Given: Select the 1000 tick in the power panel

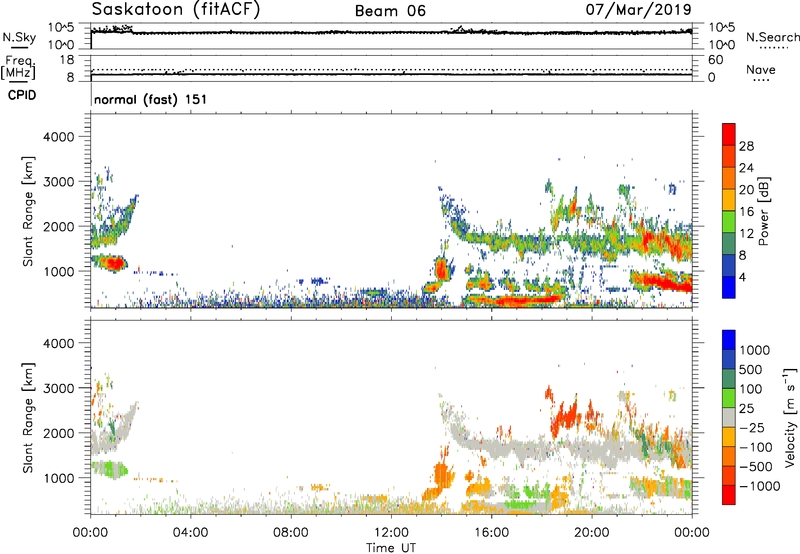Looking at the screenshot, I should 59,271.
